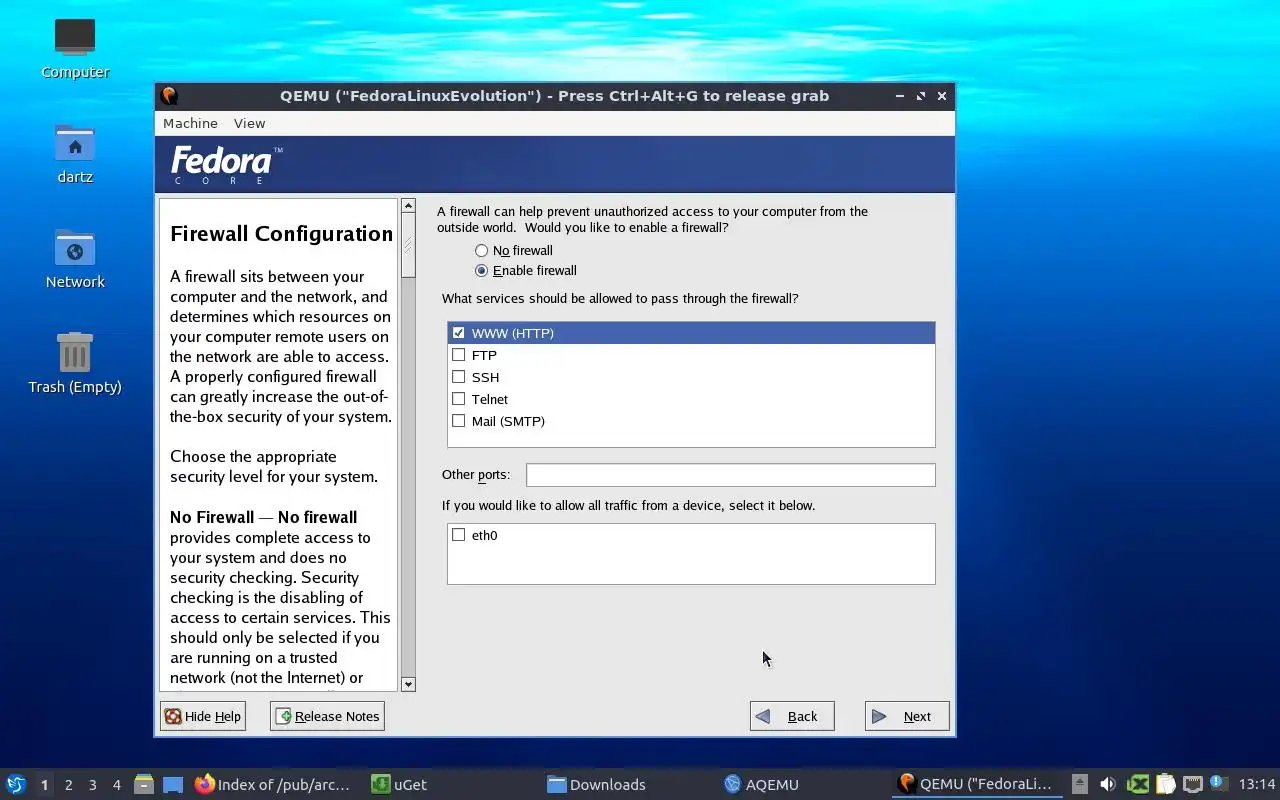1280x800 pixels.
Task: Select the Enable firewall radio button
Action: tap(482, 271)
